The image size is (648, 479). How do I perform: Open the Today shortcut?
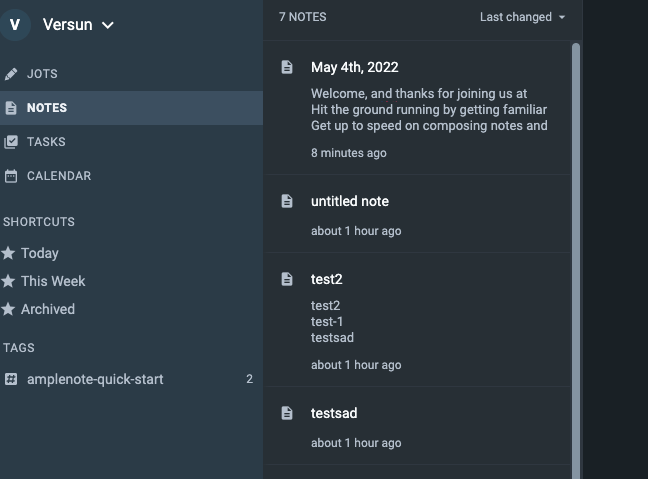click(40, 253)
